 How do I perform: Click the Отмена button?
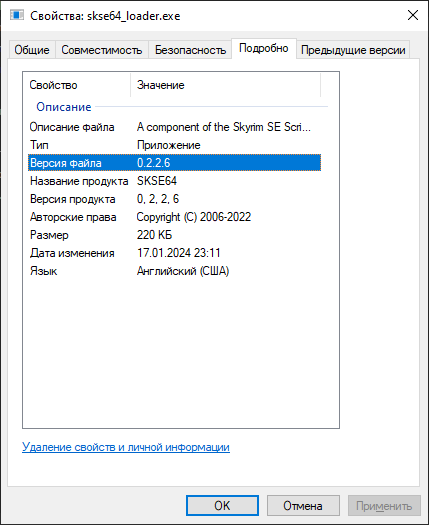tap(303, 506)
